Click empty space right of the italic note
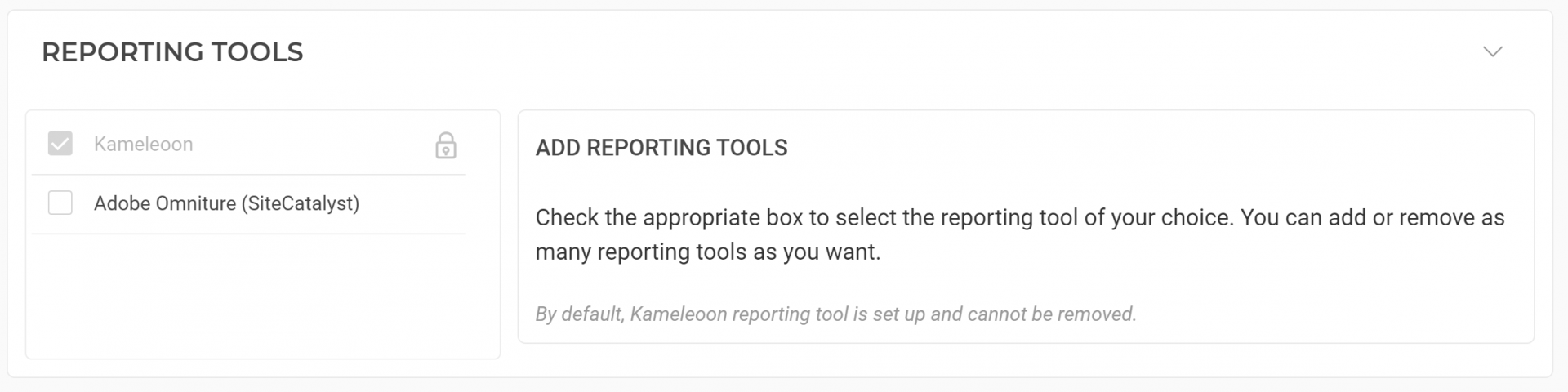This screenshot has height=392, width=1568. point(1331,314)
